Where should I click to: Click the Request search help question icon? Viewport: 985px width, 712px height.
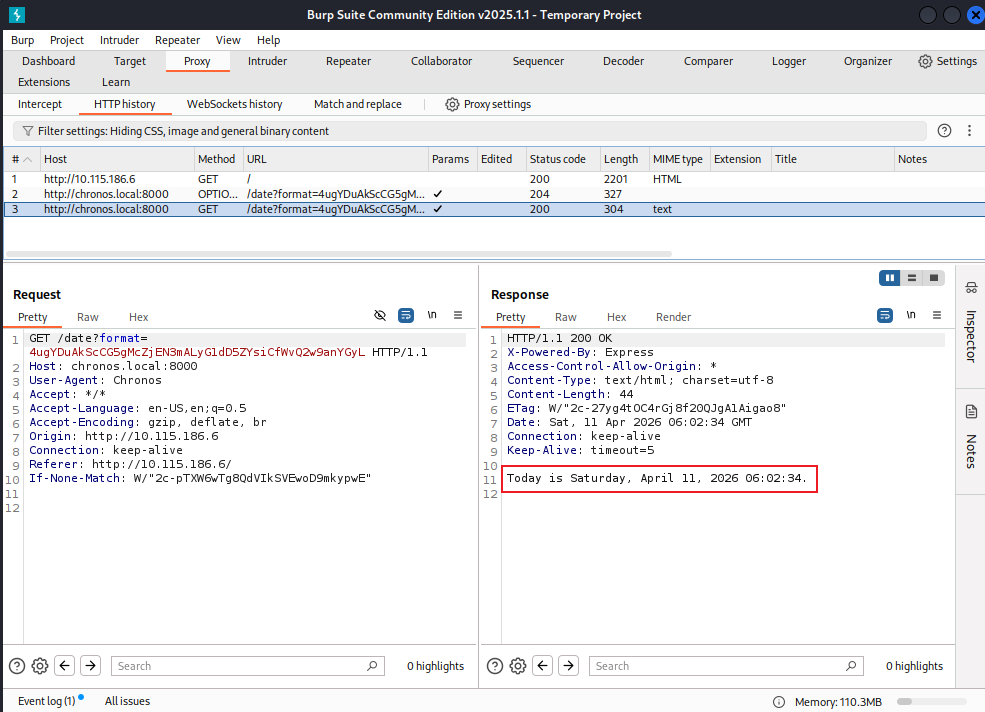click(17, 665)
